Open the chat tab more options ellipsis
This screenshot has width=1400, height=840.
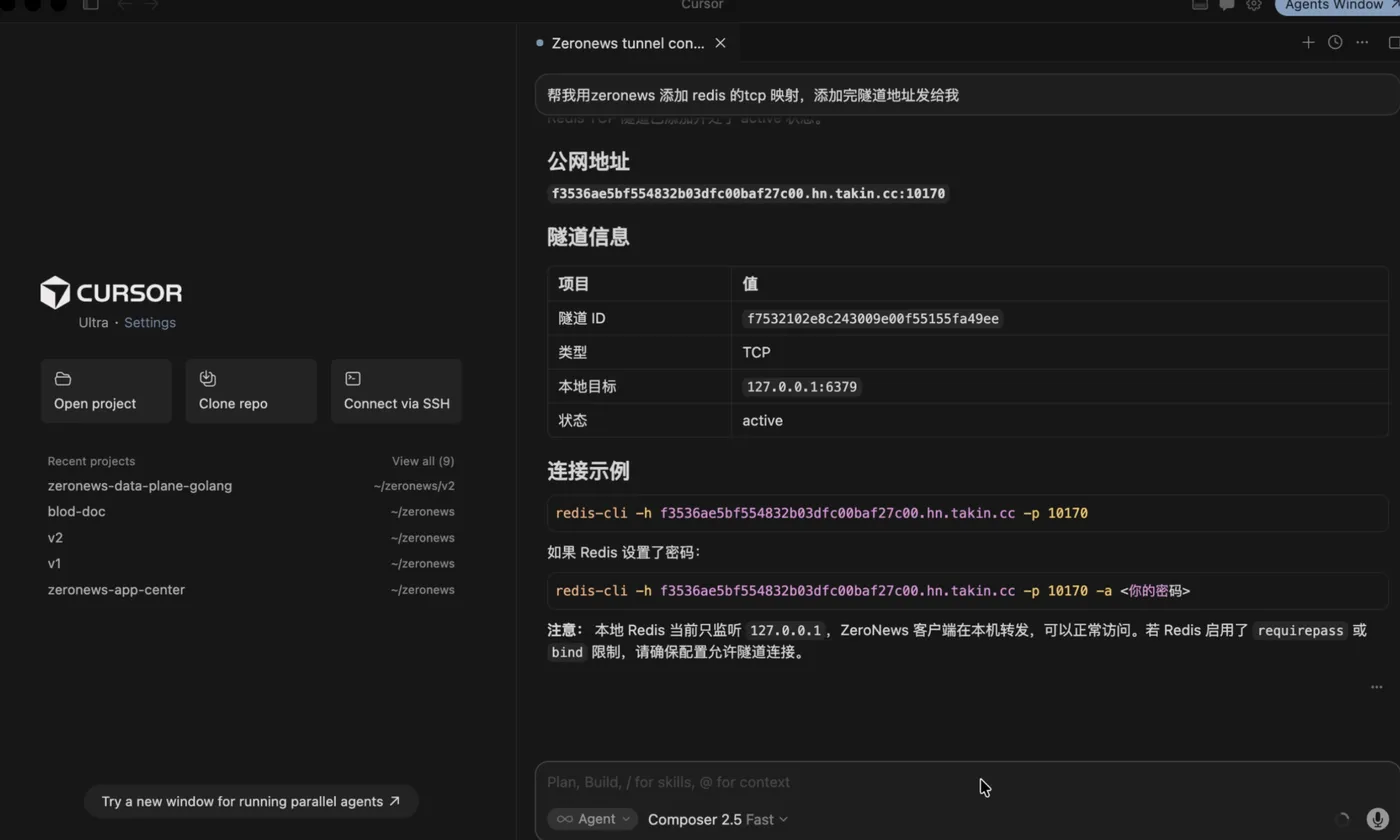(x=1362, y=42)
